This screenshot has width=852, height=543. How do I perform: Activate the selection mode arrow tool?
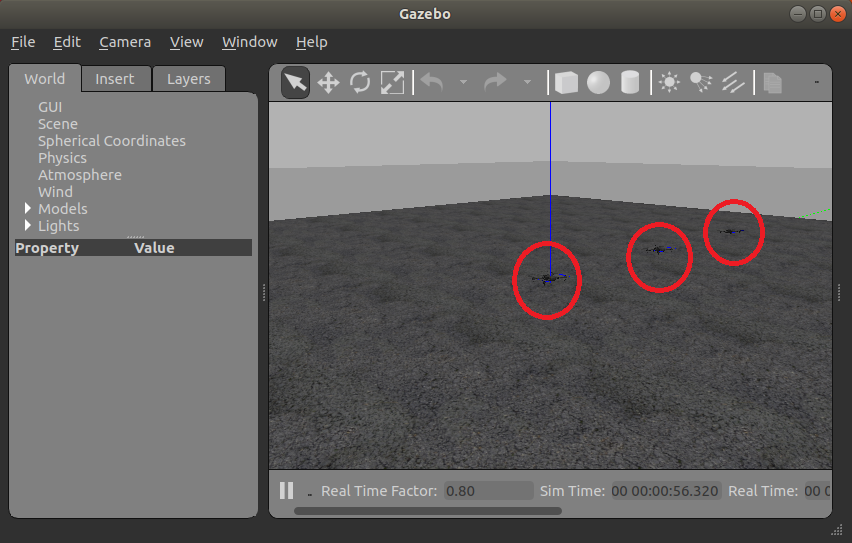point(296,83)
